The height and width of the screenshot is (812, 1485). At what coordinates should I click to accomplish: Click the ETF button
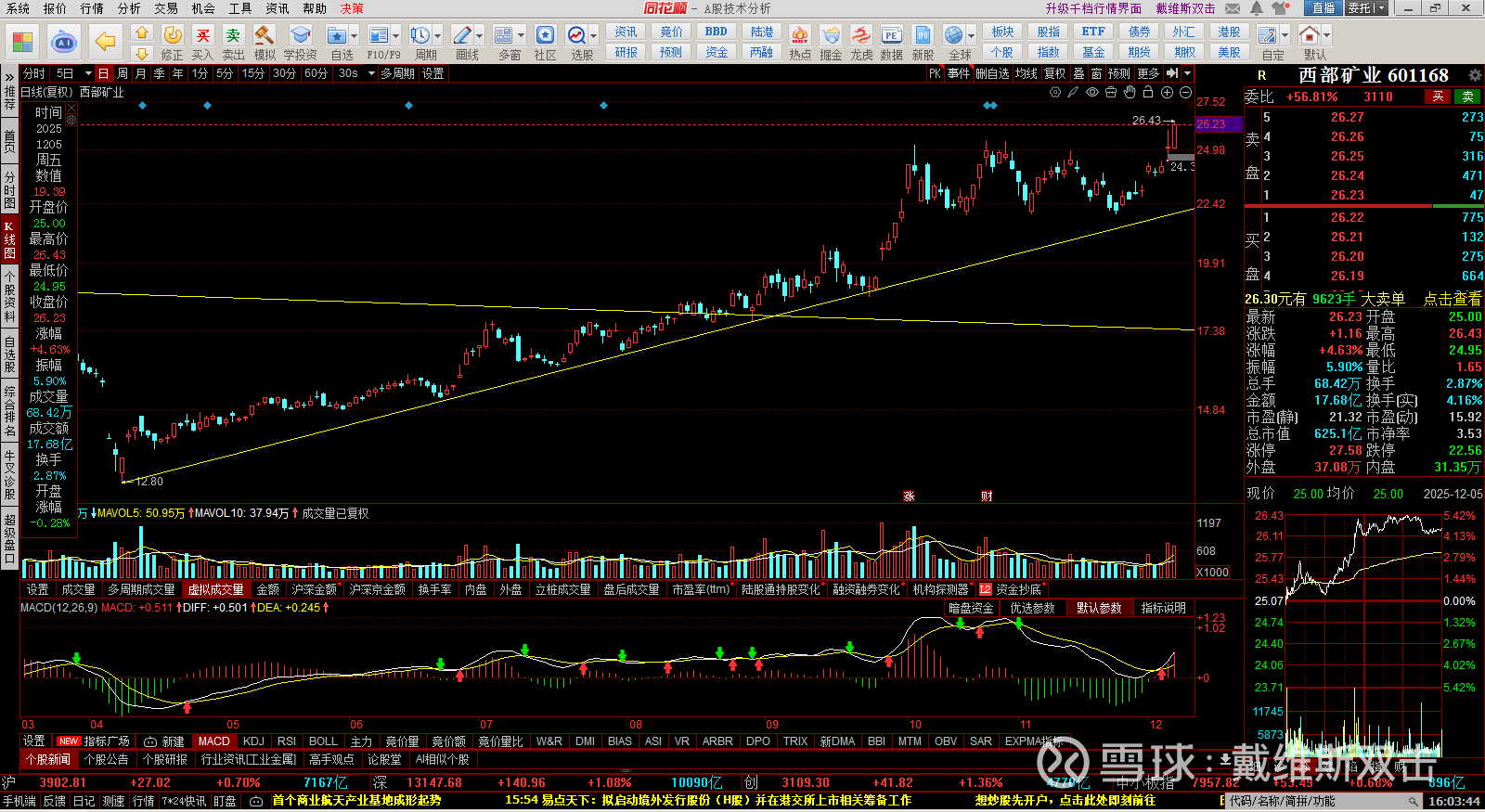click(x=1093, y=32)
